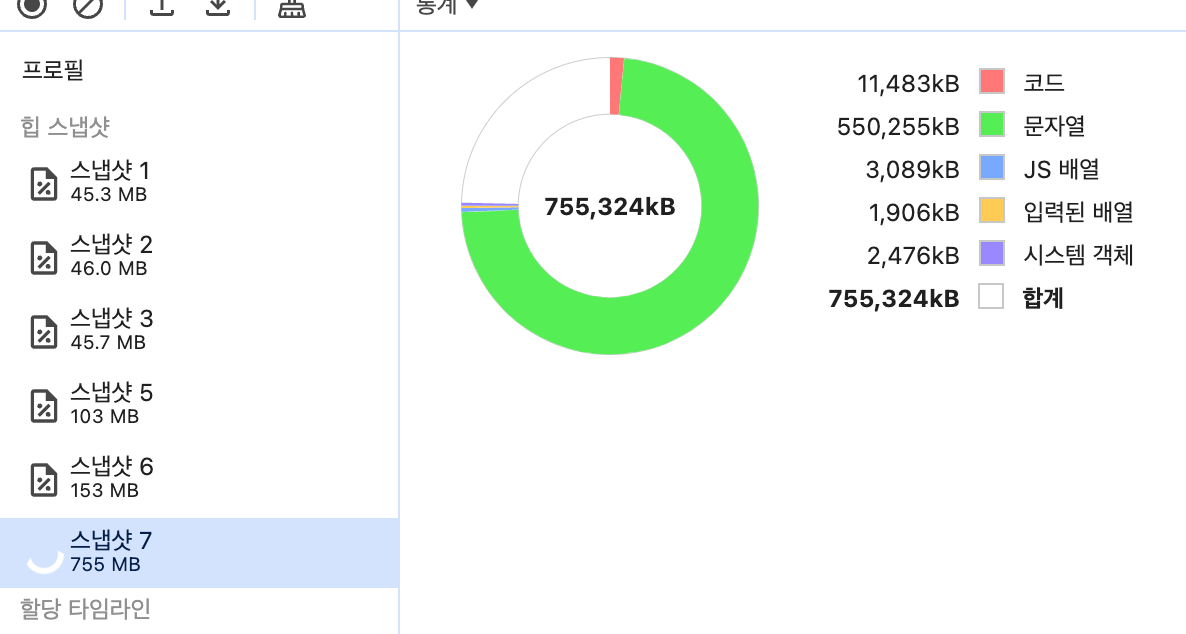Image resolution: width=1186 pixels, height=634 pixels.
Task: Click the load profile upload icon
Action: click(161, 6)
